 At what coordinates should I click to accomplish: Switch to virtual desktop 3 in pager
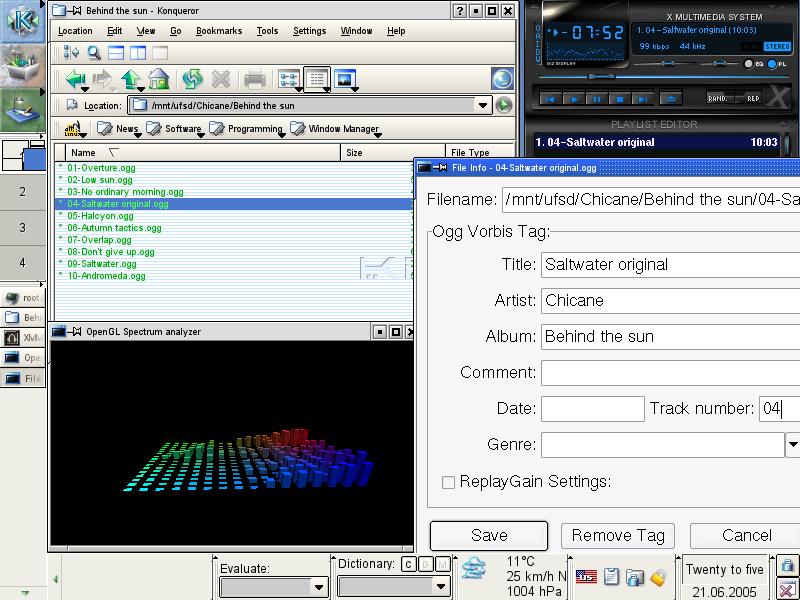tap(22, 228)
